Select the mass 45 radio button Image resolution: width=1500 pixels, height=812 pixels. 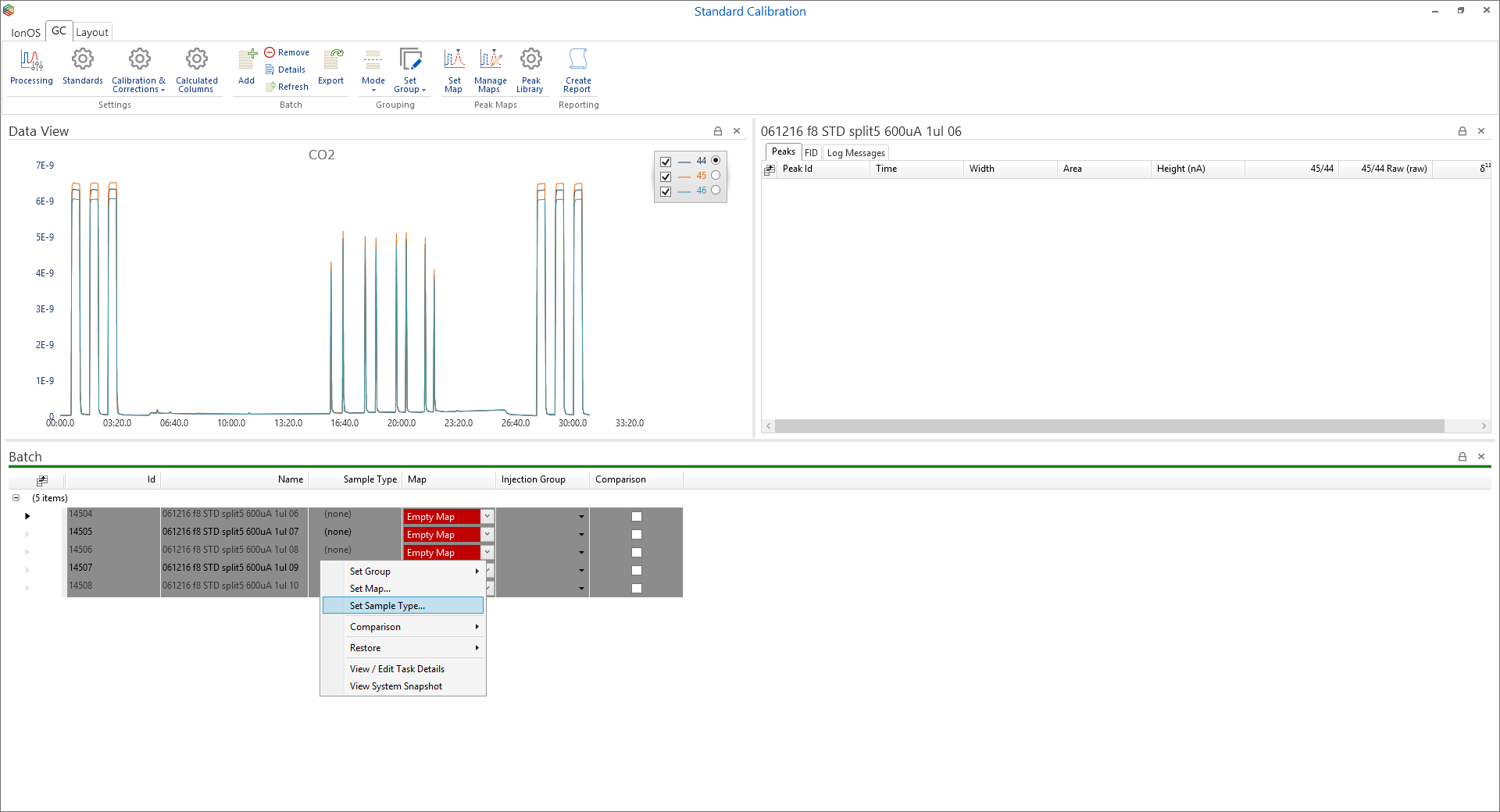[x=716, y=176]
